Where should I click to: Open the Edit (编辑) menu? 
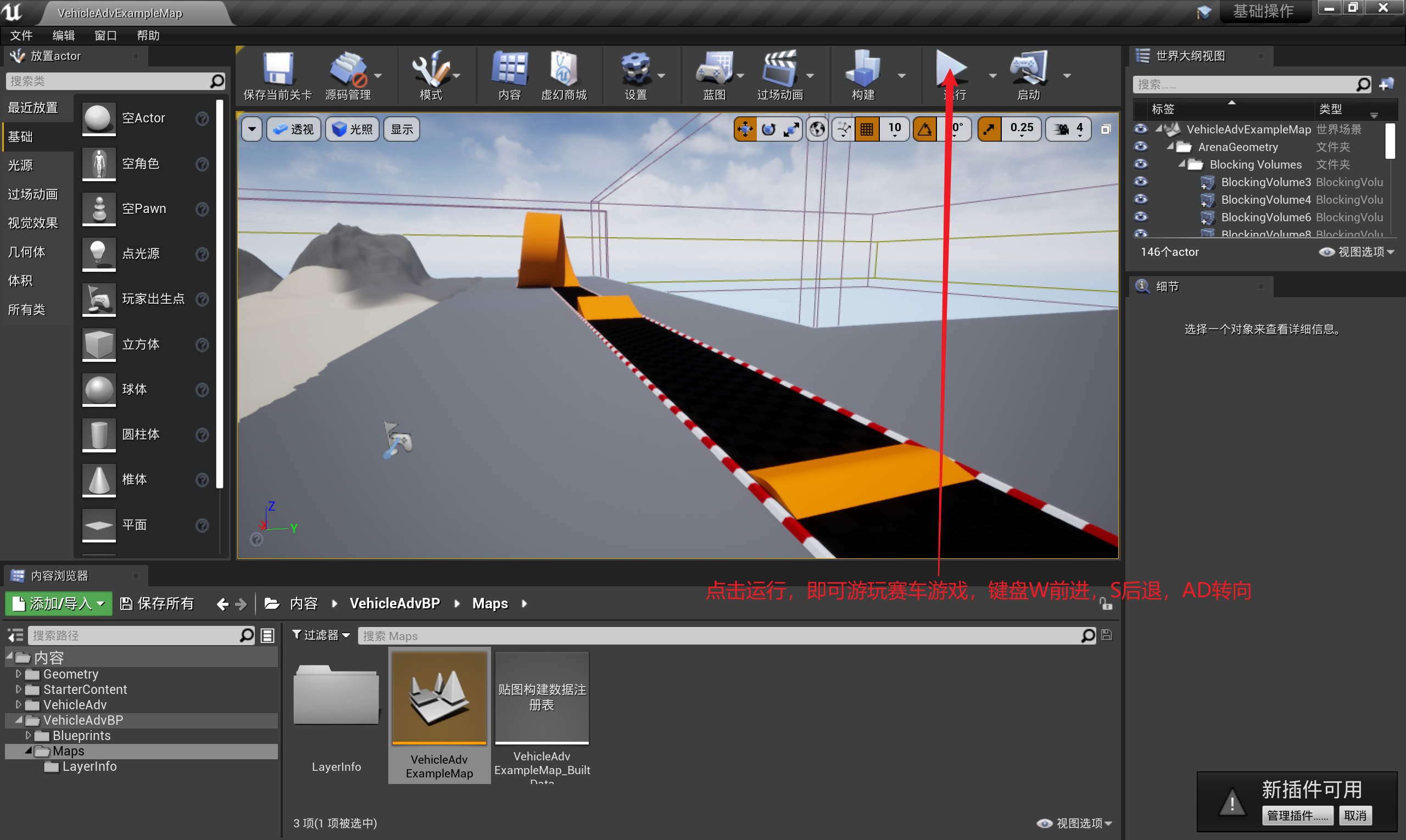click(x=63, y=35)
